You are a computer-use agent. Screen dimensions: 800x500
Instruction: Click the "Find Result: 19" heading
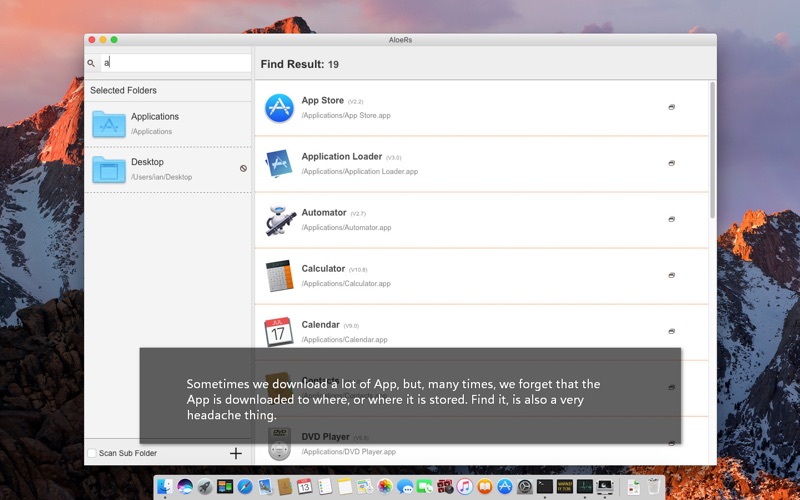click(299, 64)
